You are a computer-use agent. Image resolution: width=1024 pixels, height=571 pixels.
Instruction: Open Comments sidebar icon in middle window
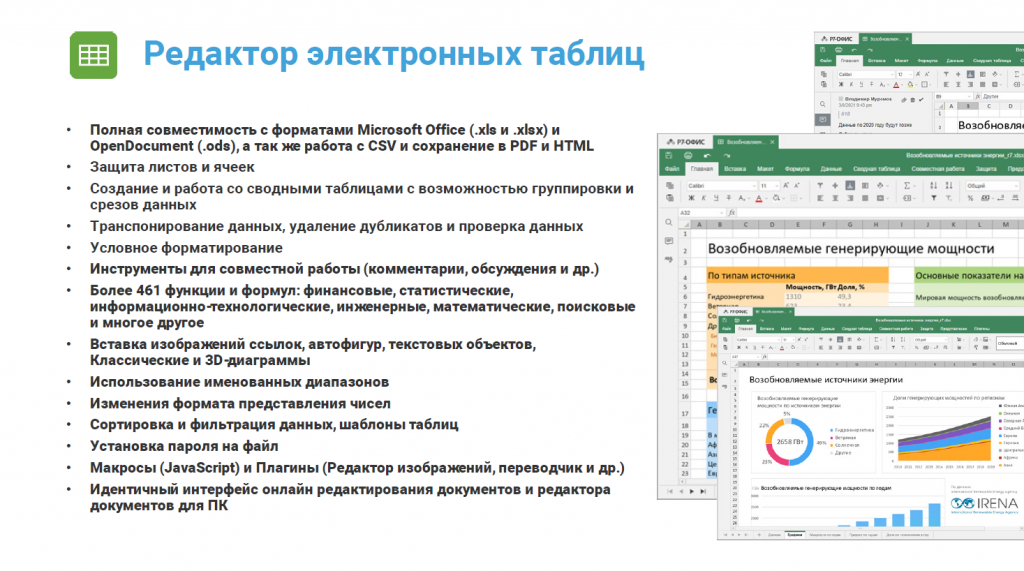tap(669, 241)
